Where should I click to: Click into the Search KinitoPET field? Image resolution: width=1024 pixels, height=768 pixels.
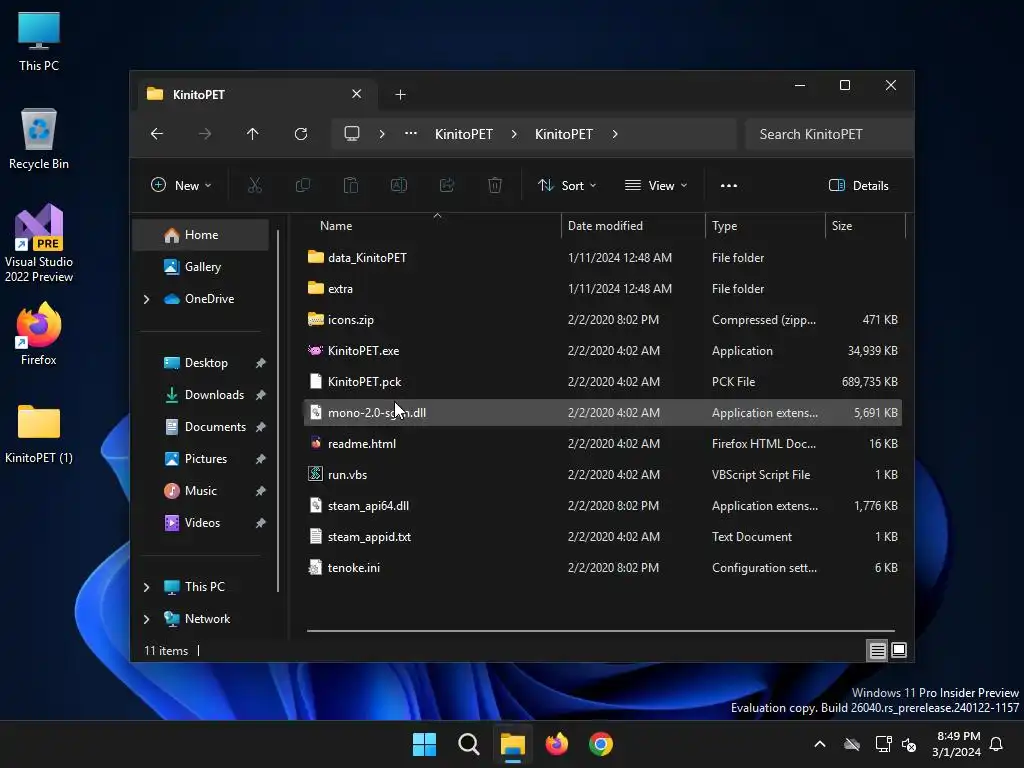[828, 134]
